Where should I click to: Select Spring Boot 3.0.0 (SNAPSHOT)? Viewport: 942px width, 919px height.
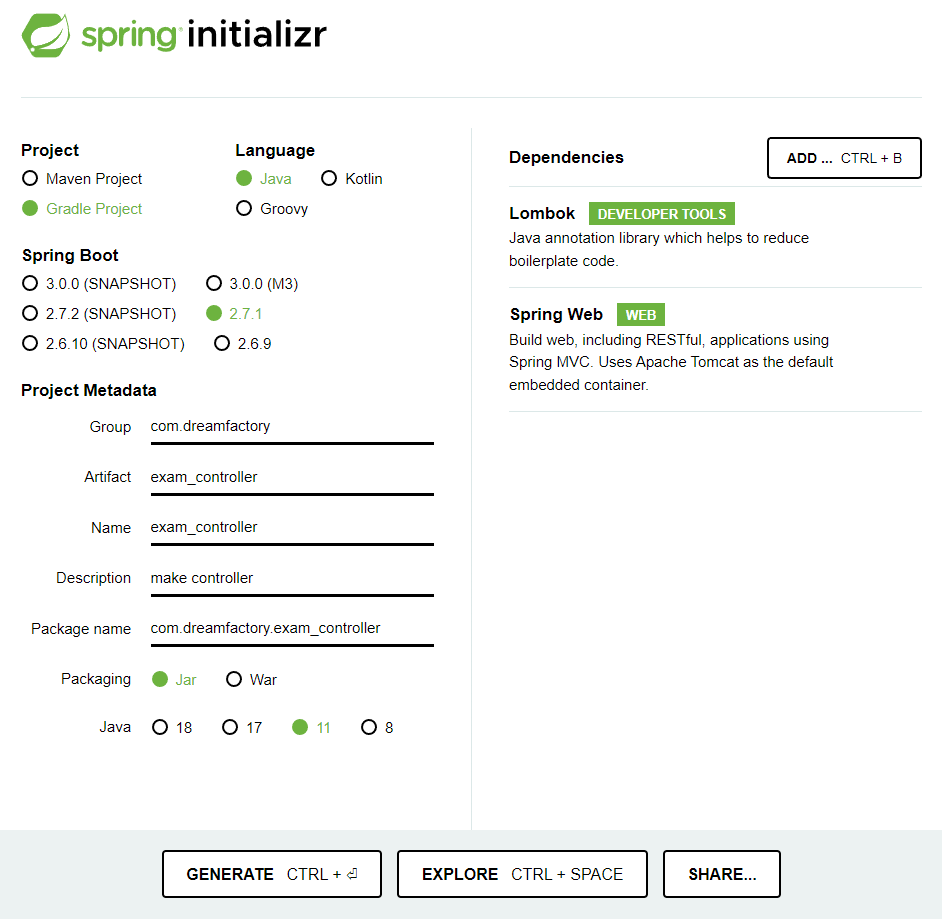99,284
